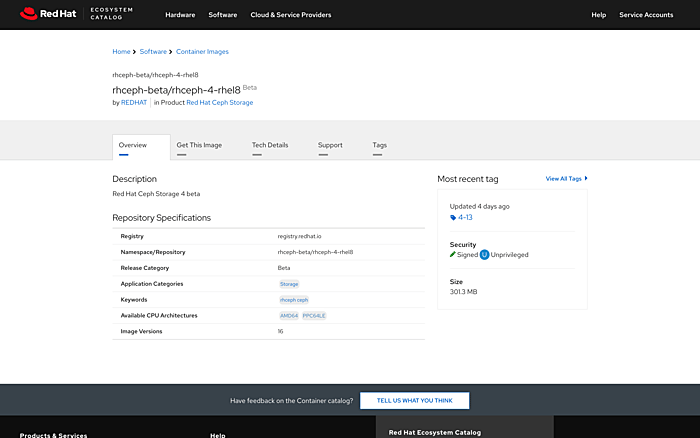Switch to the Get This Image tab
The width and height of the screenshot is (700, 438).
pos(199,145)
